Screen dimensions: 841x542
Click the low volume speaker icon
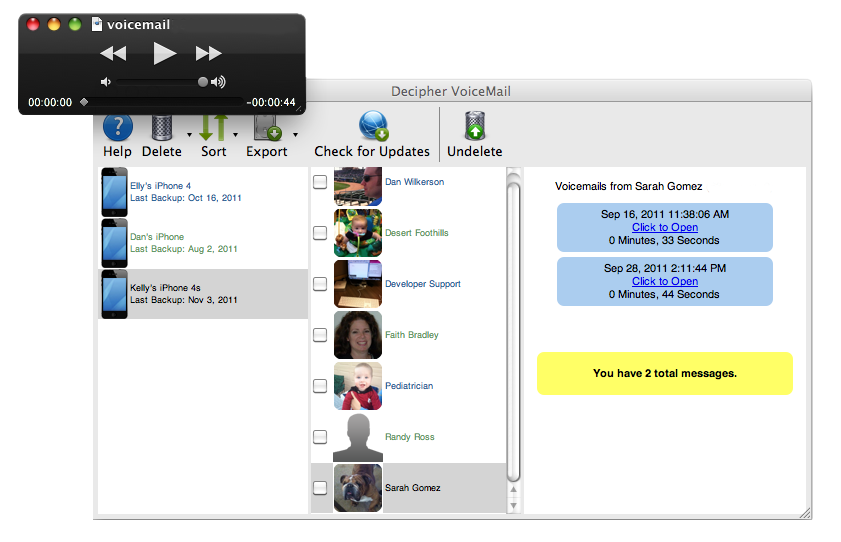(106, 82)
